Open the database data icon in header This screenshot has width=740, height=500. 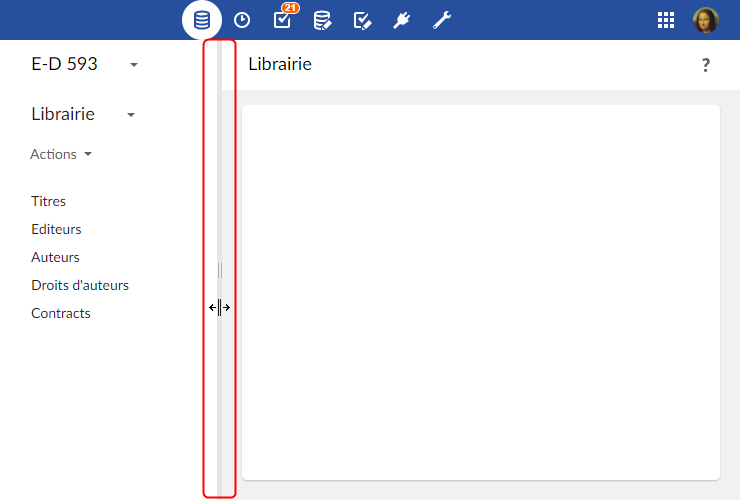pyautogui.click(x=202, y=20)
